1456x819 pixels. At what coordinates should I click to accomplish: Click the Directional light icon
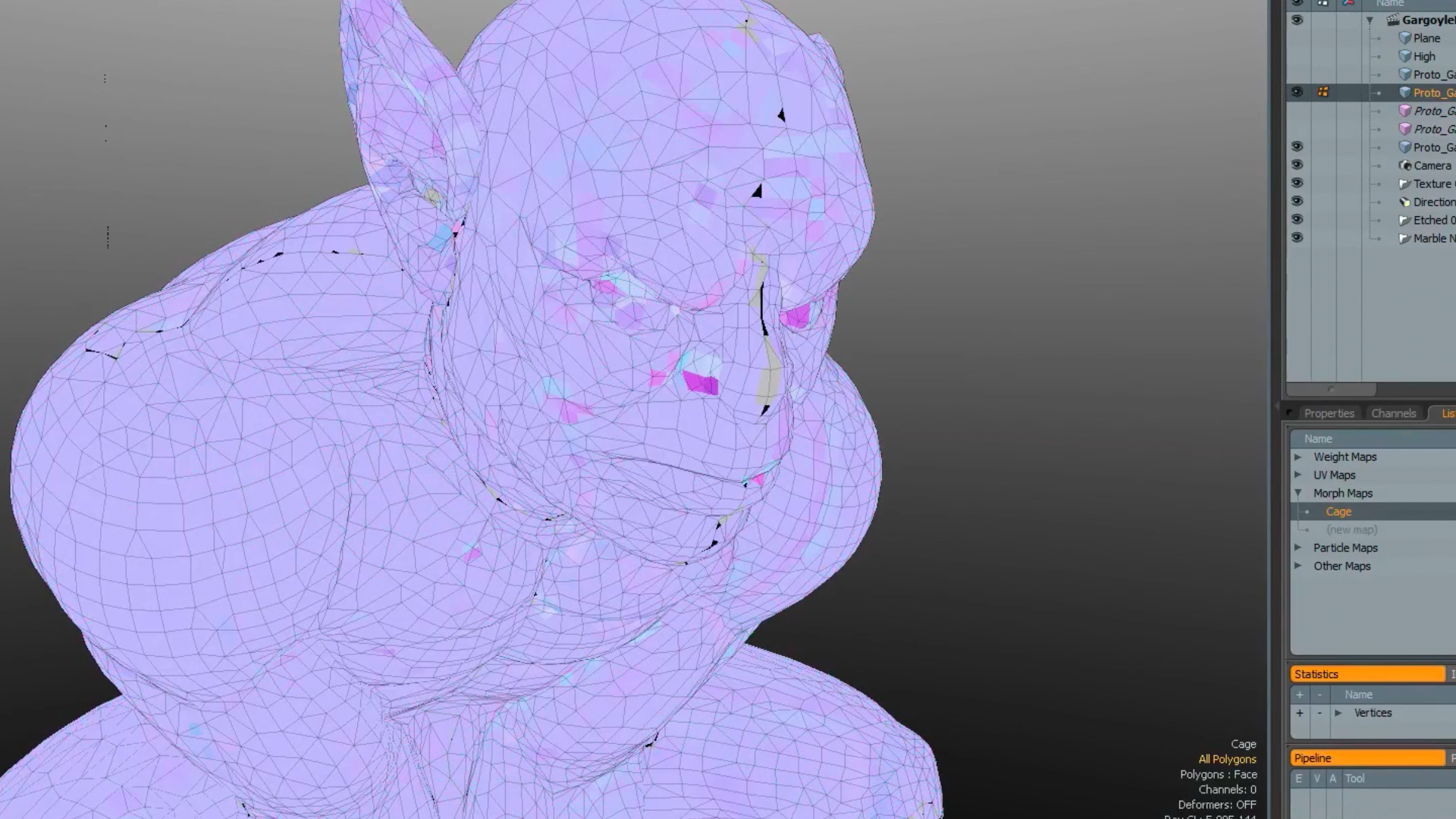1404,202
